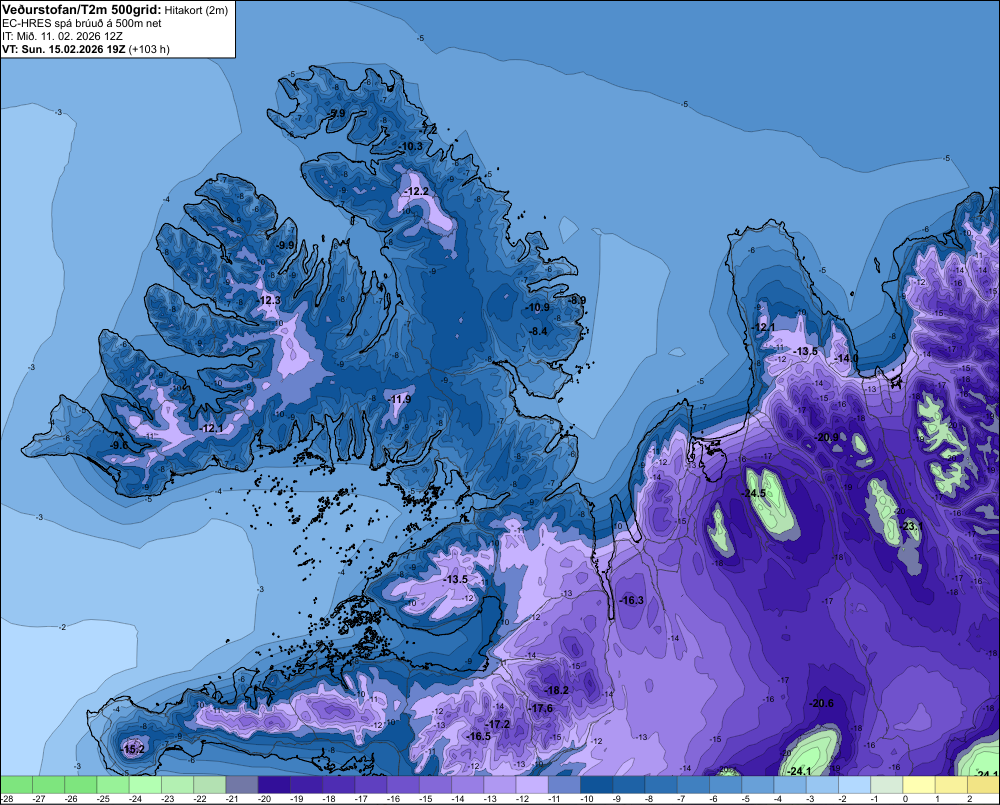Select the -9.9 temperature value
The width and height of the screenshot is (1000, 805).
click(x=286, y=245)
